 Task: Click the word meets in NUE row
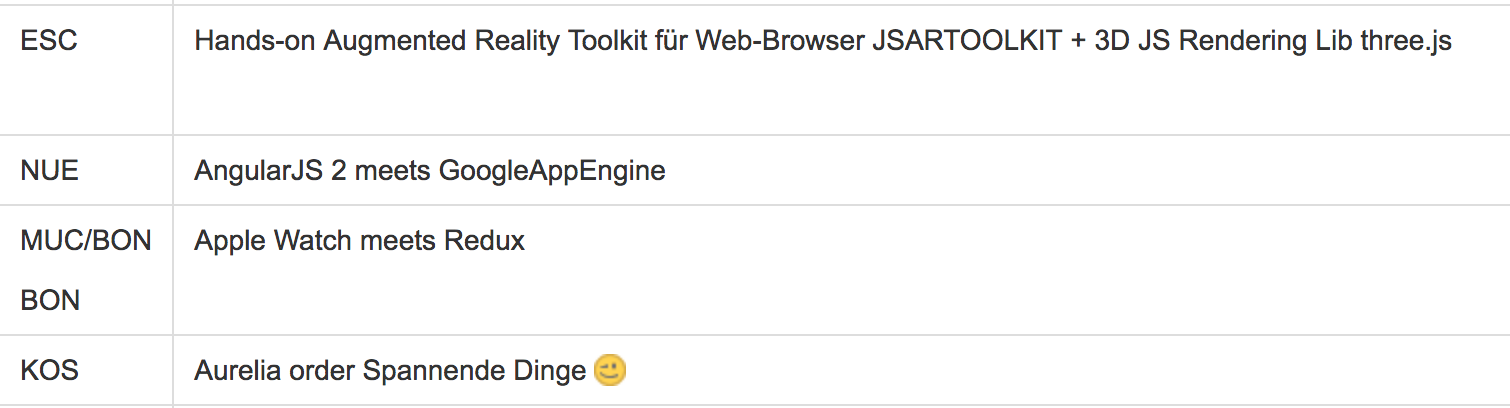(x=394, y=171)
